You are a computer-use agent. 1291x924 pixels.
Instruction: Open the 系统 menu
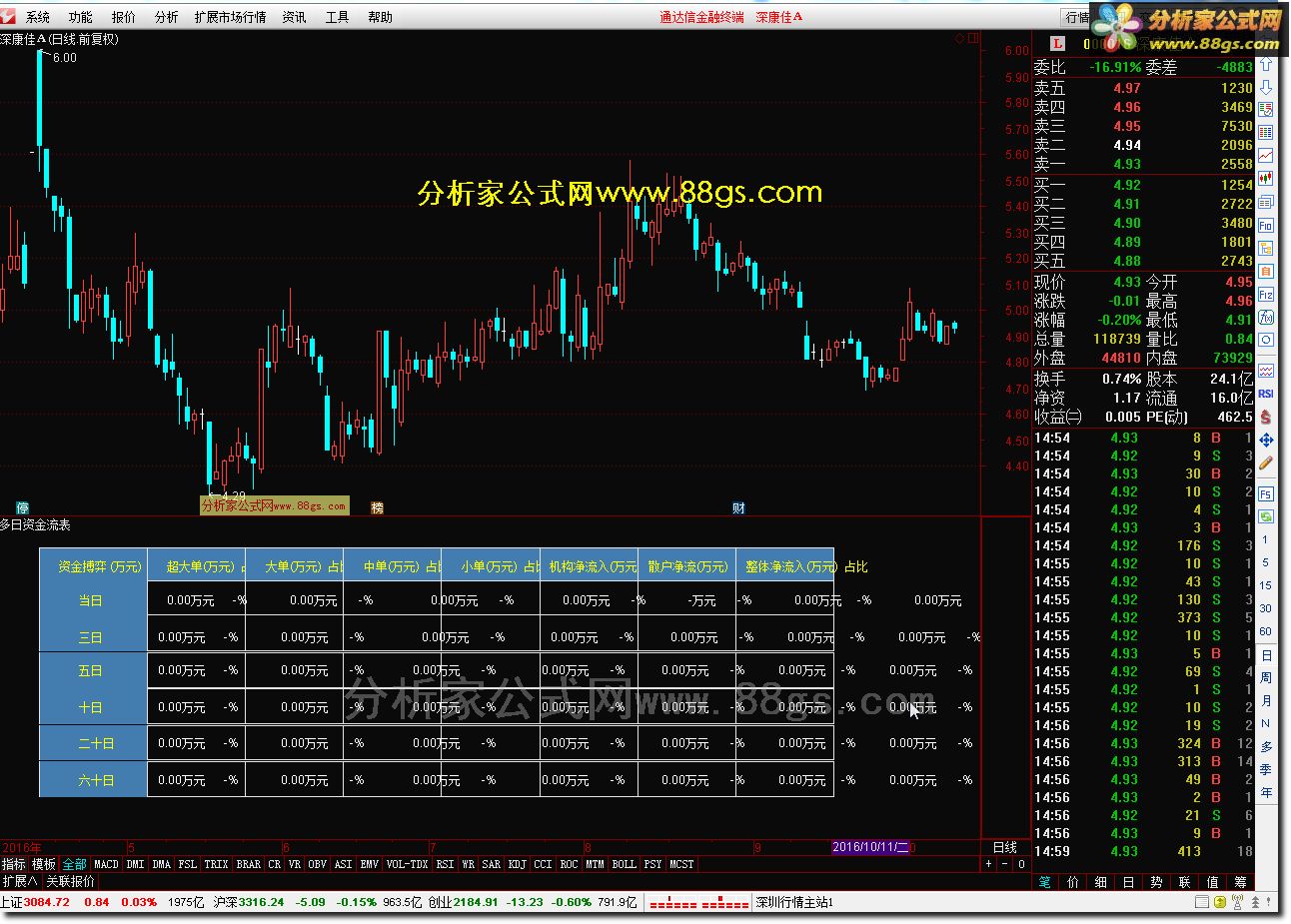click(x=38, y=17)
